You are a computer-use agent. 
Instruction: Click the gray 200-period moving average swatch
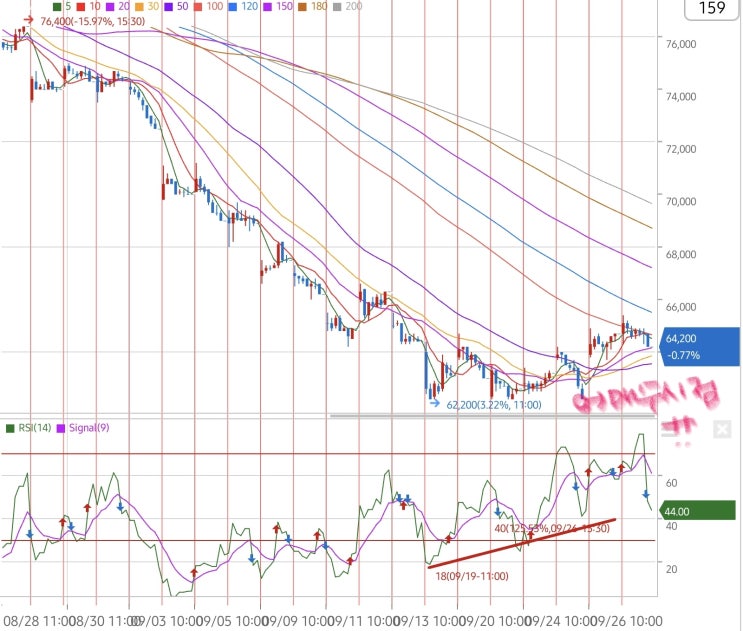pos(337,7)
